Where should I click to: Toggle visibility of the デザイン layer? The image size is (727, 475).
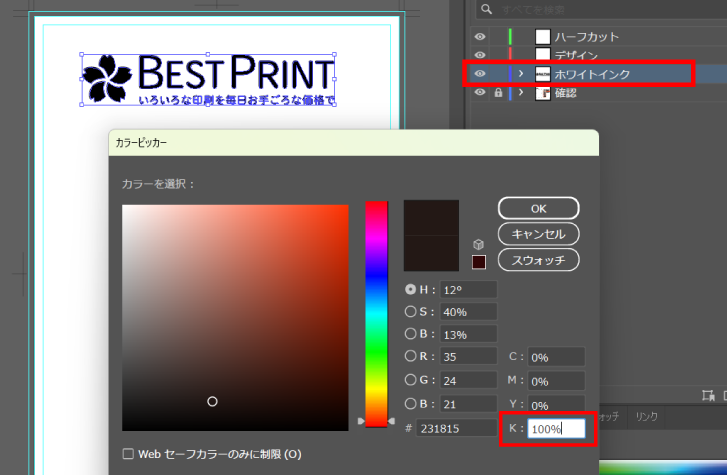point(480,55)
